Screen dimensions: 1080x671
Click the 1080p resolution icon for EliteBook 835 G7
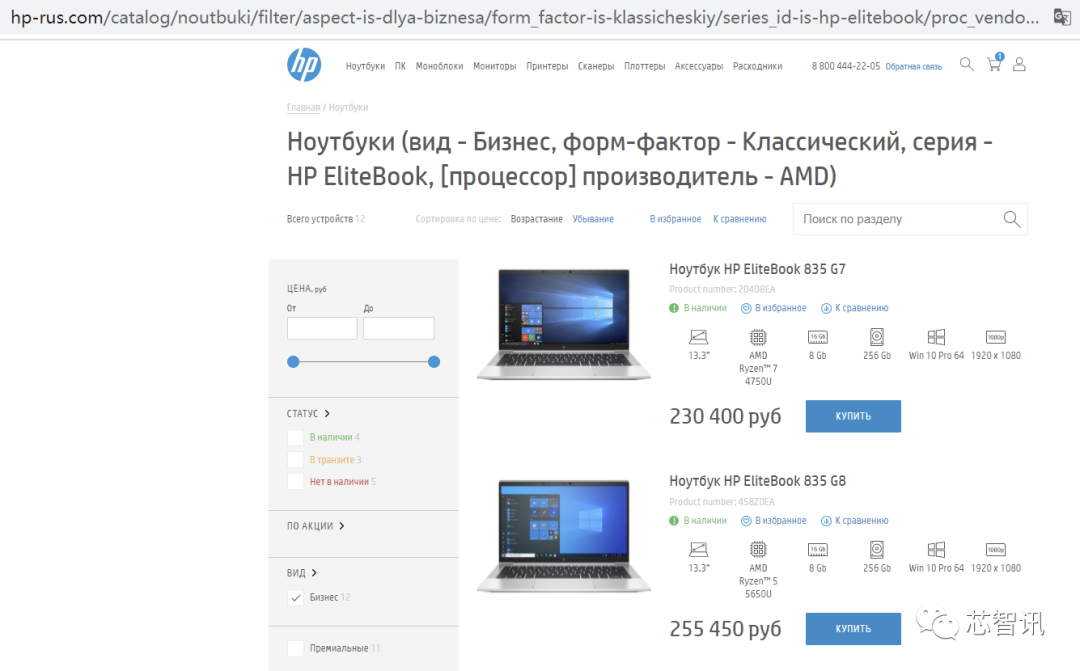tap(996, 337)
